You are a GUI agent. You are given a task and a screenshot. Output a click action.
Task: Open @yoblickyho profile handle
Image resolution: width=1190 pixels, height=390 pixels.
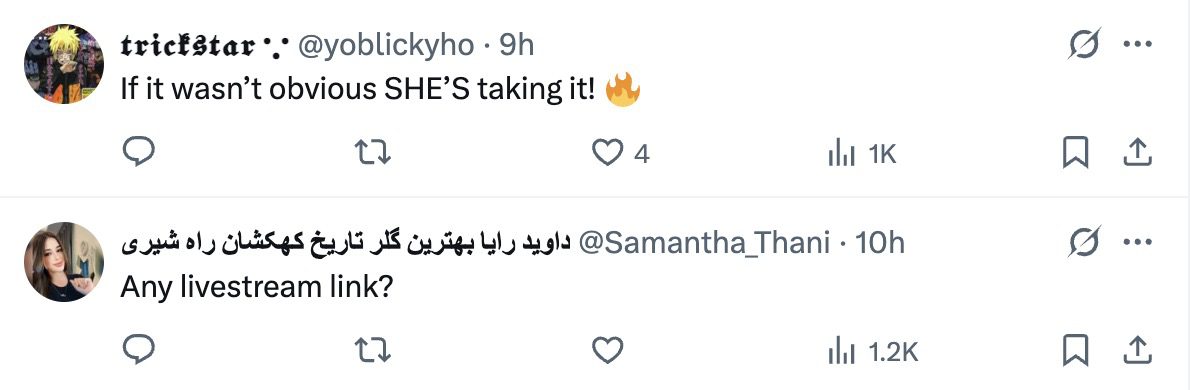tap(387, 46)
